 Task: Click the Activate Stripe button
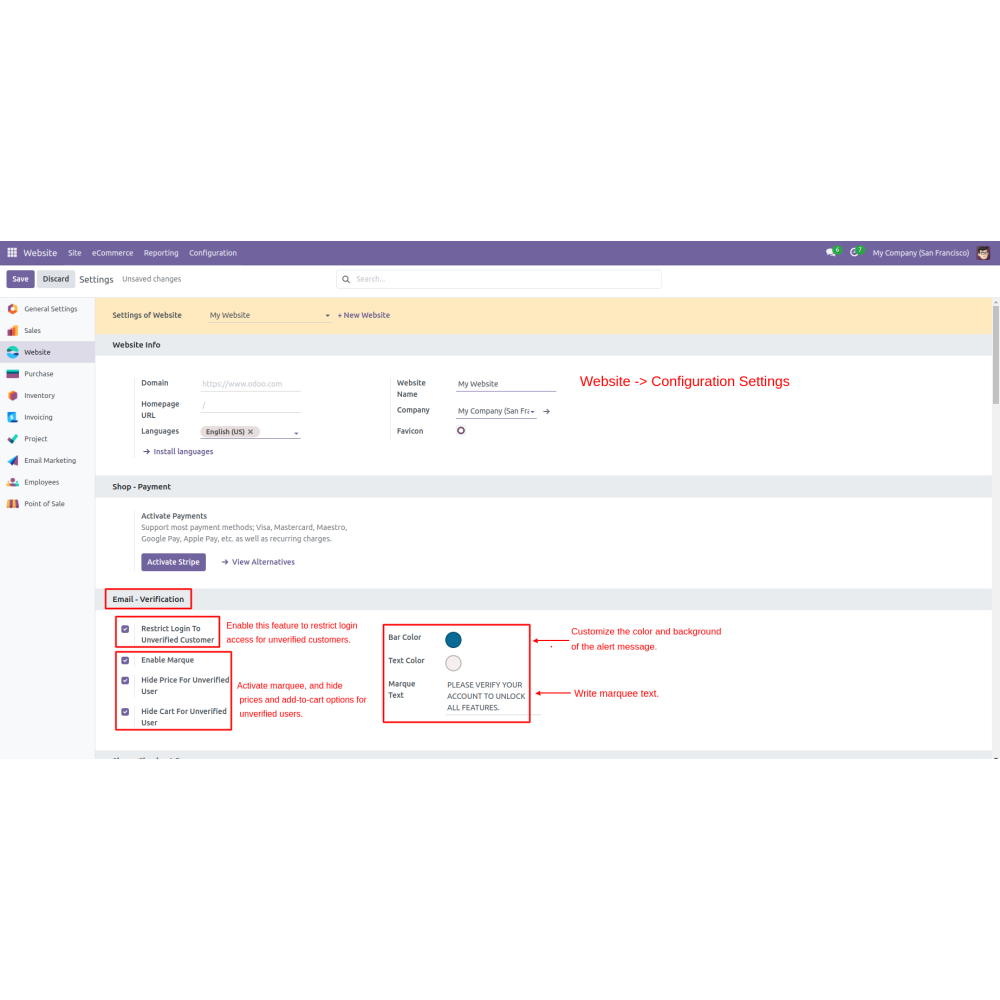coord(173,562)
